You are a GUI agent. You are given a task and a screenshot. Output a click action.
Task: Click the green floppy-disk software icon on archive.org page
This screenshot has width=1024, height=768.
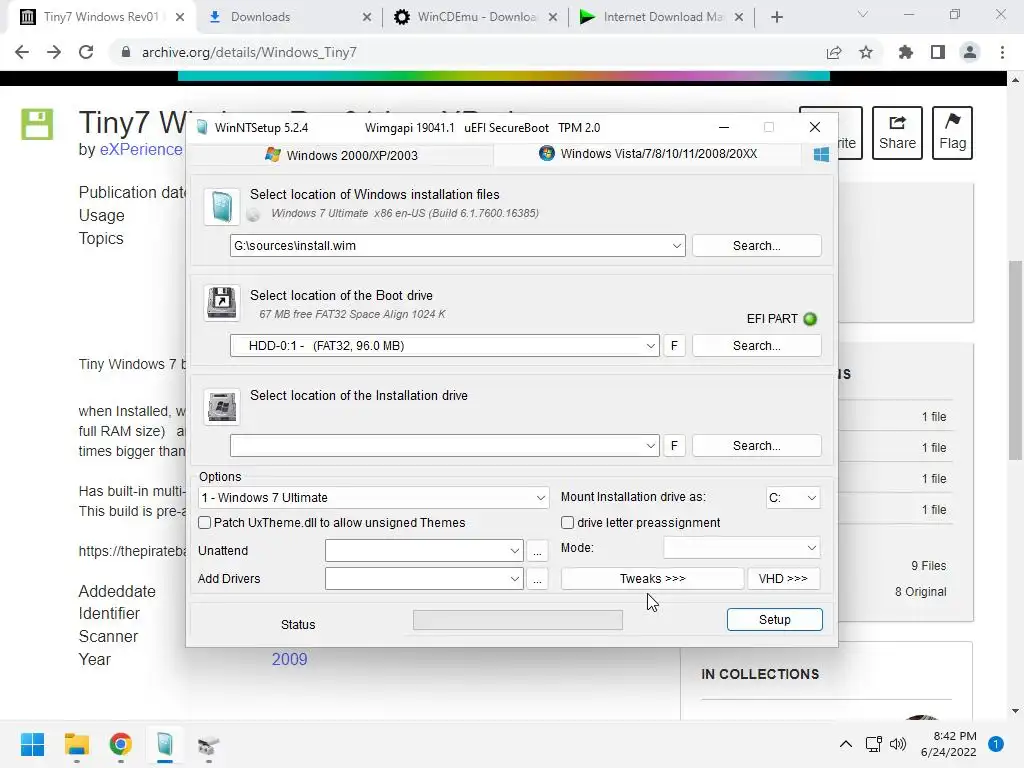click(x=37, y=124)
